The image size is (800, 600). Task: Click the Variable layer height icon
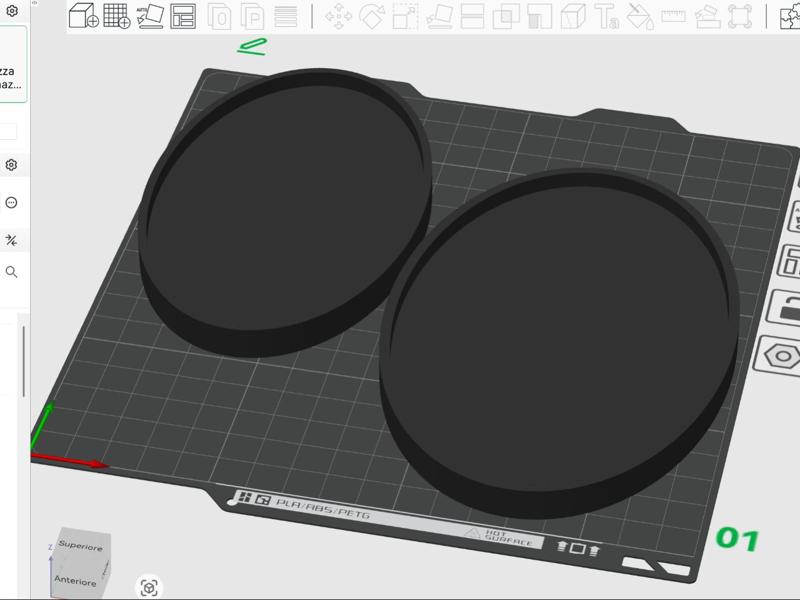pyautogui.click(x=285, y=16)
